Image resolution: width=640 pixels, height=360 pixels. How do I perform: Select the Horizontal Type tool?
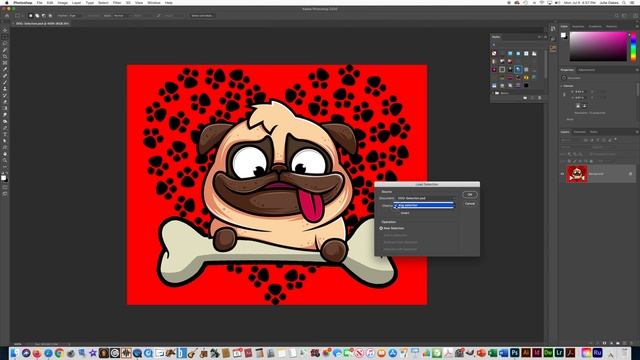pyautogui.click(x=4, y=134)
